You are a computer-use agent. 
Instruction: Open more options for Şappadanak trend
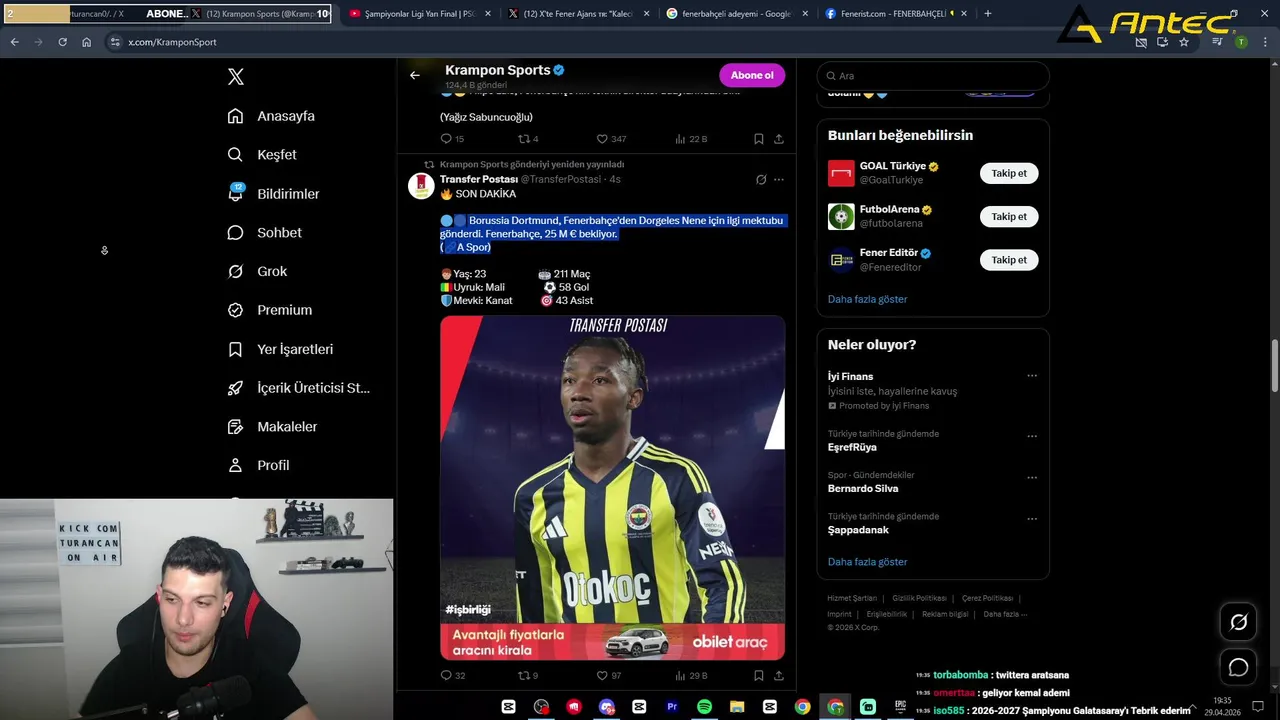tap(1032, 519)
